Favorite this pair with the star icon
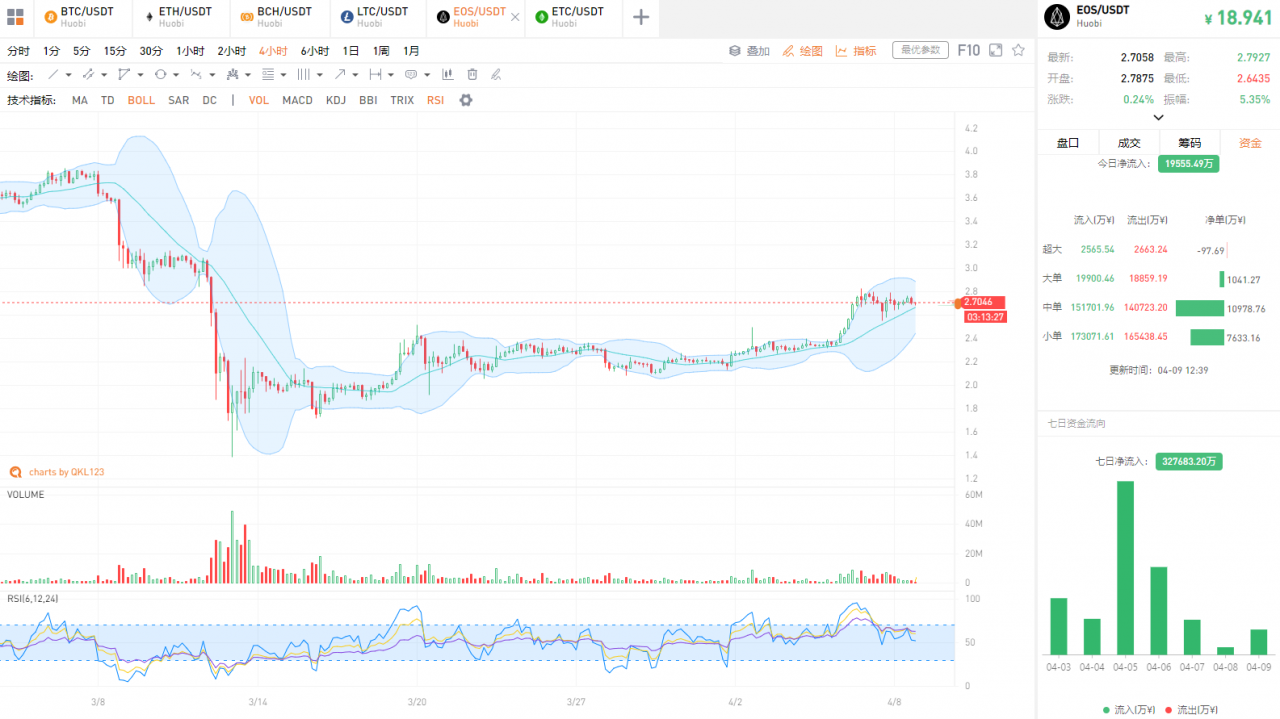Image resolution: width=1280 pixels, height=719 pixels. (x=1018, y=50)
